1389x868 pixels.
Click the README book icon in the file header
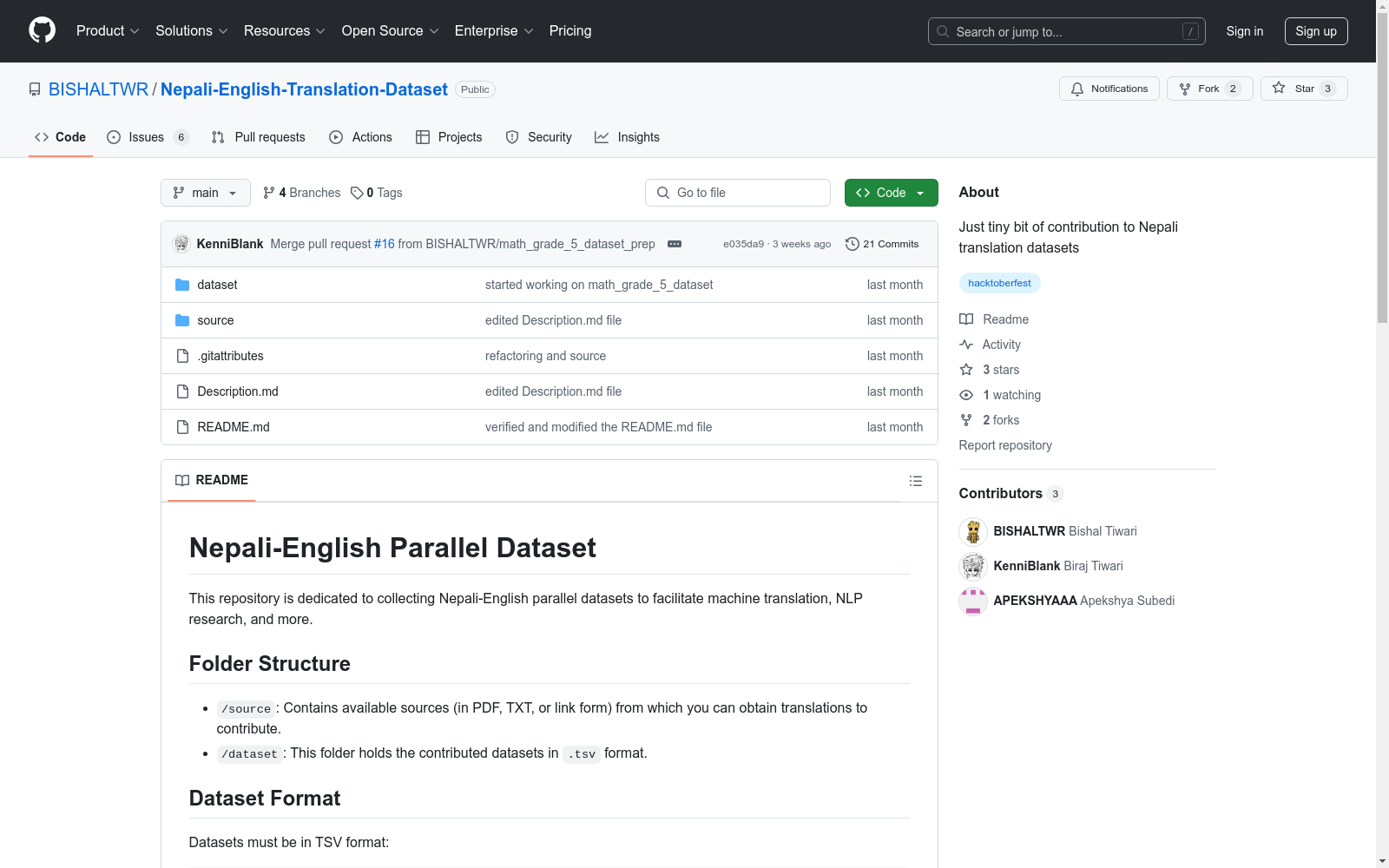pyautogui.click(x=182, y=480)
